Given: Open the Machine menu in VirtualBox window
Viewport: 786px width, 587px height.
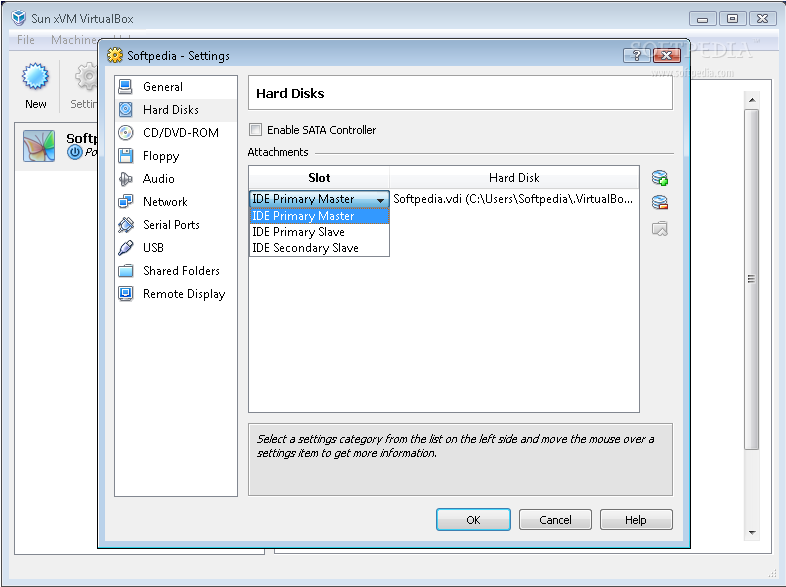Looking at the screenshot, I should pyautogui.click(x=74, y=40).
